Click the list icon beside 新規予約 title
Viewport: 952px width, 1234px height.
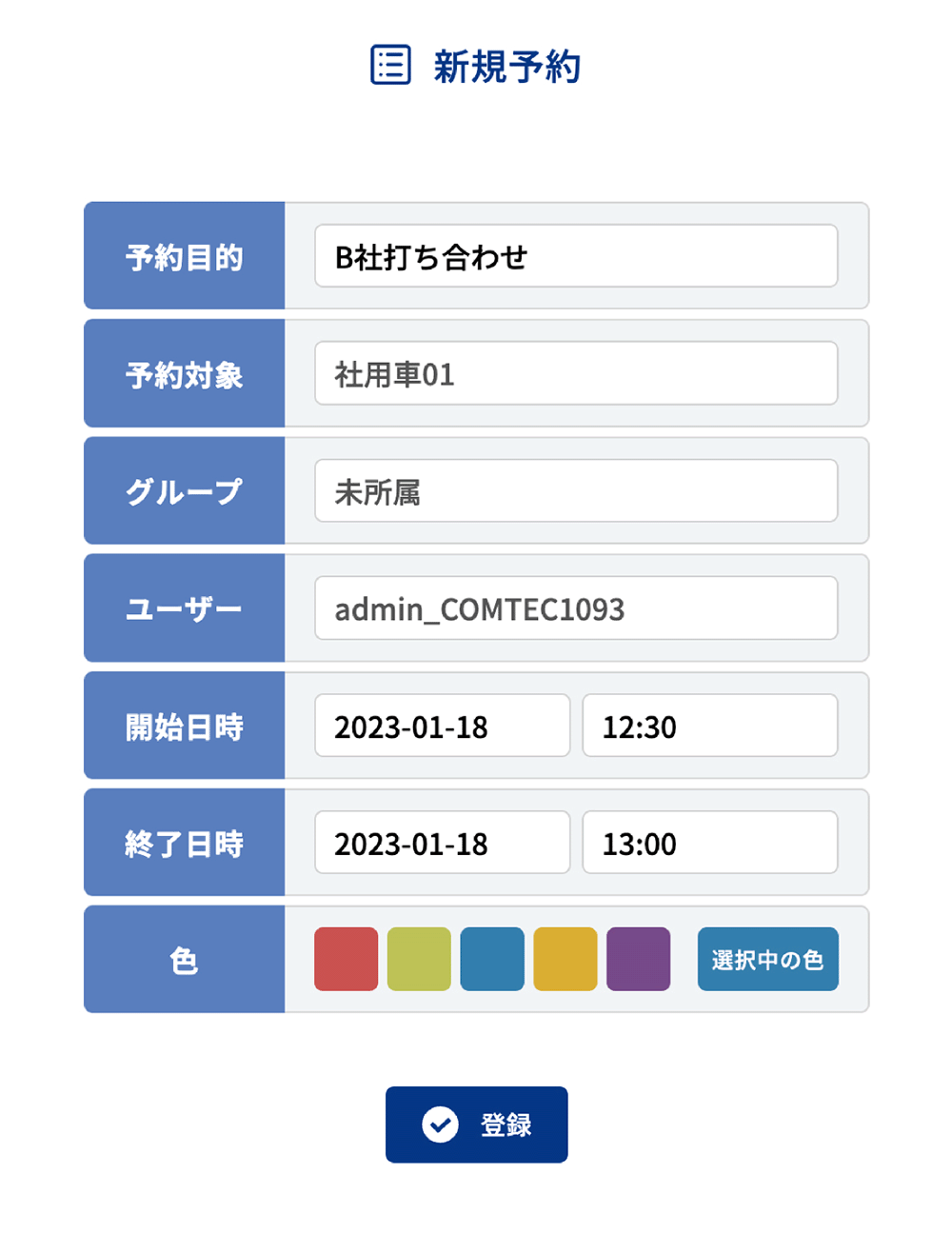tap(390, 65)
